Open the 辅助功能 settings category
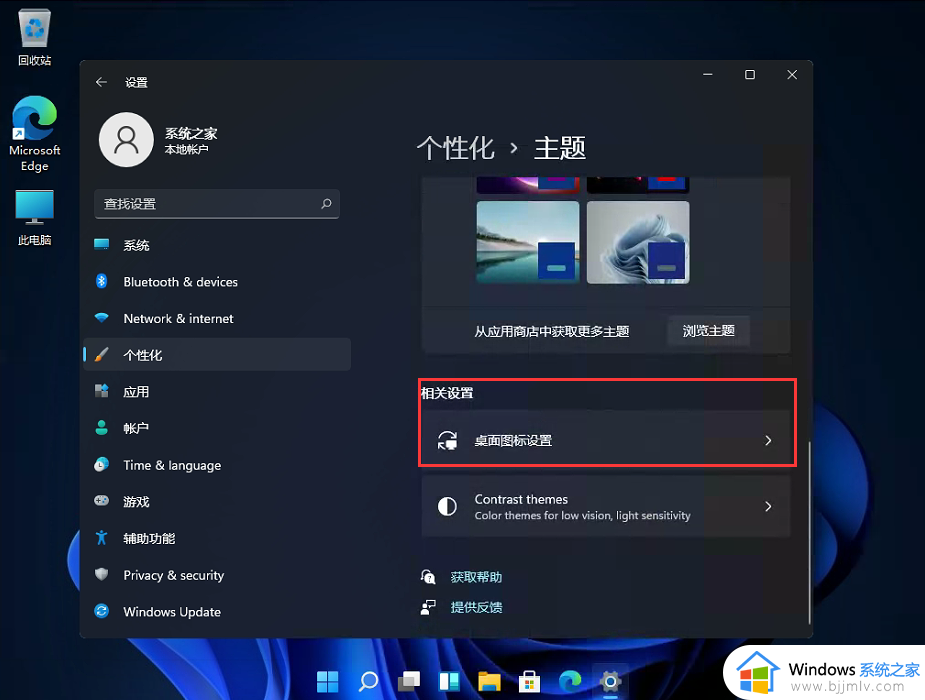925x700 pixels. tap(217, 538)
